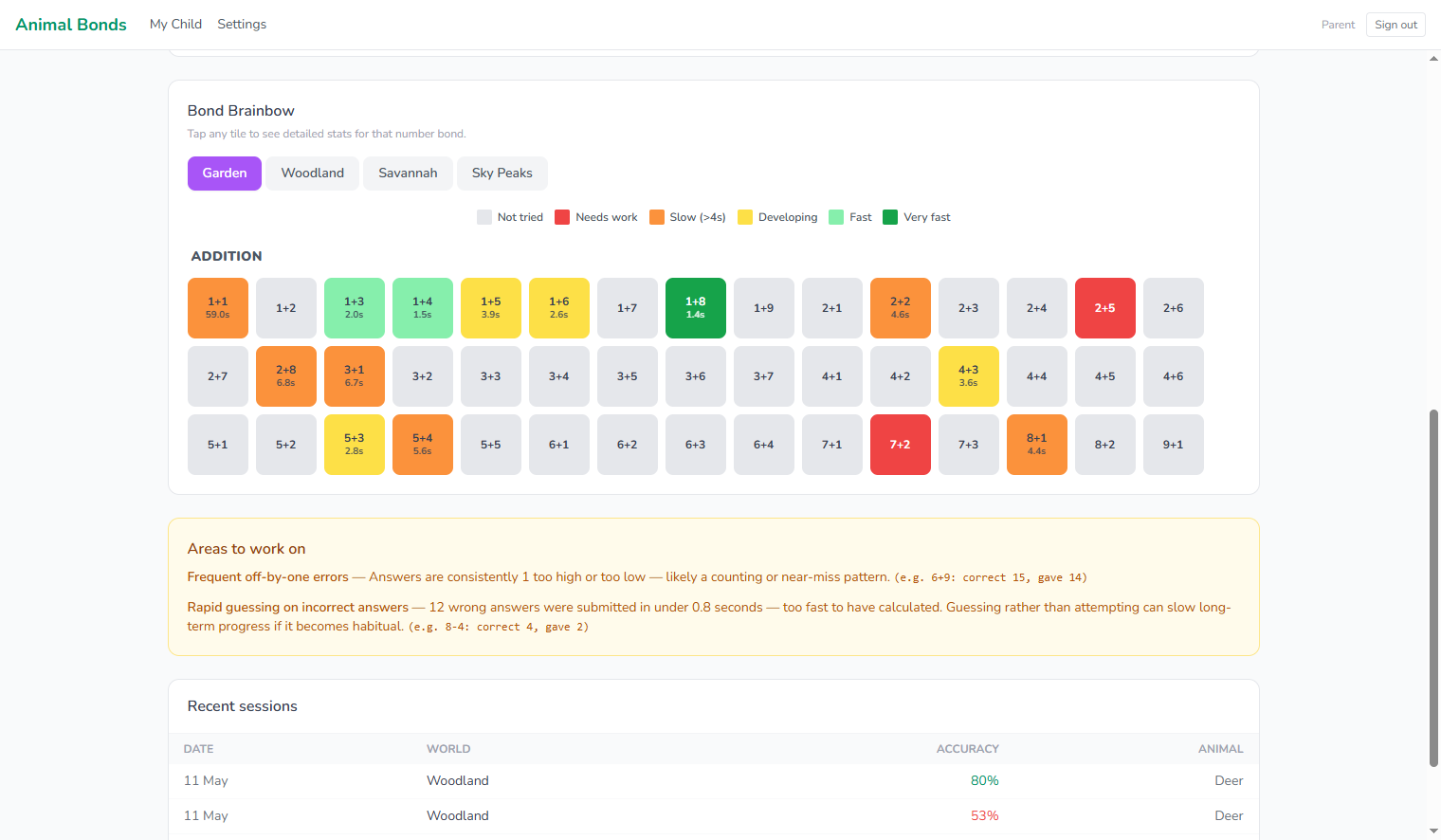Tap the 4+4 bond tile
The height and width of the screenshot is (840, 1441).
pos(1037,376)
